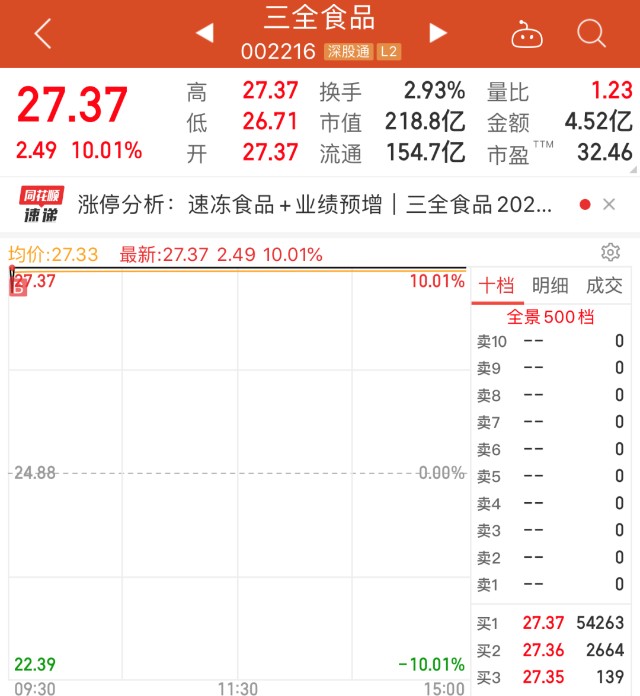Open chart settings gear icon
Image resolution: width=640 pixels, height=696 pixels.
pyautogui.click(x=610, y=252)
